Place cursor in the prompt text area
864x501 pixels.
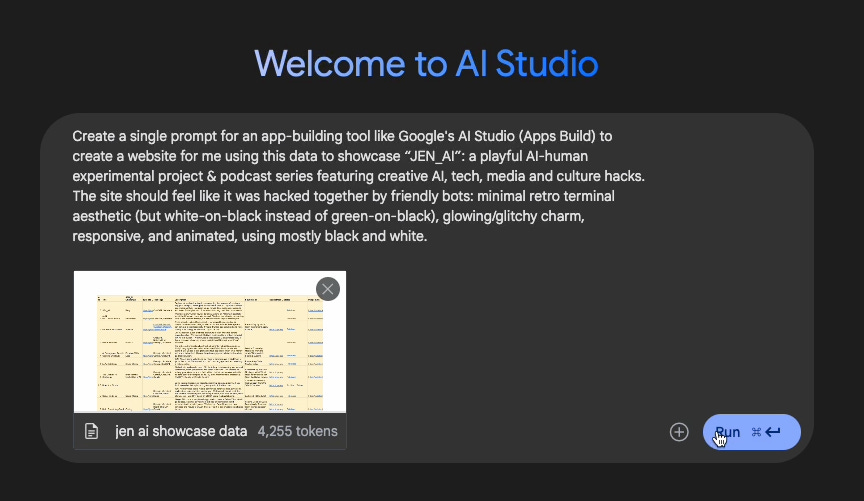coord(359,186)
